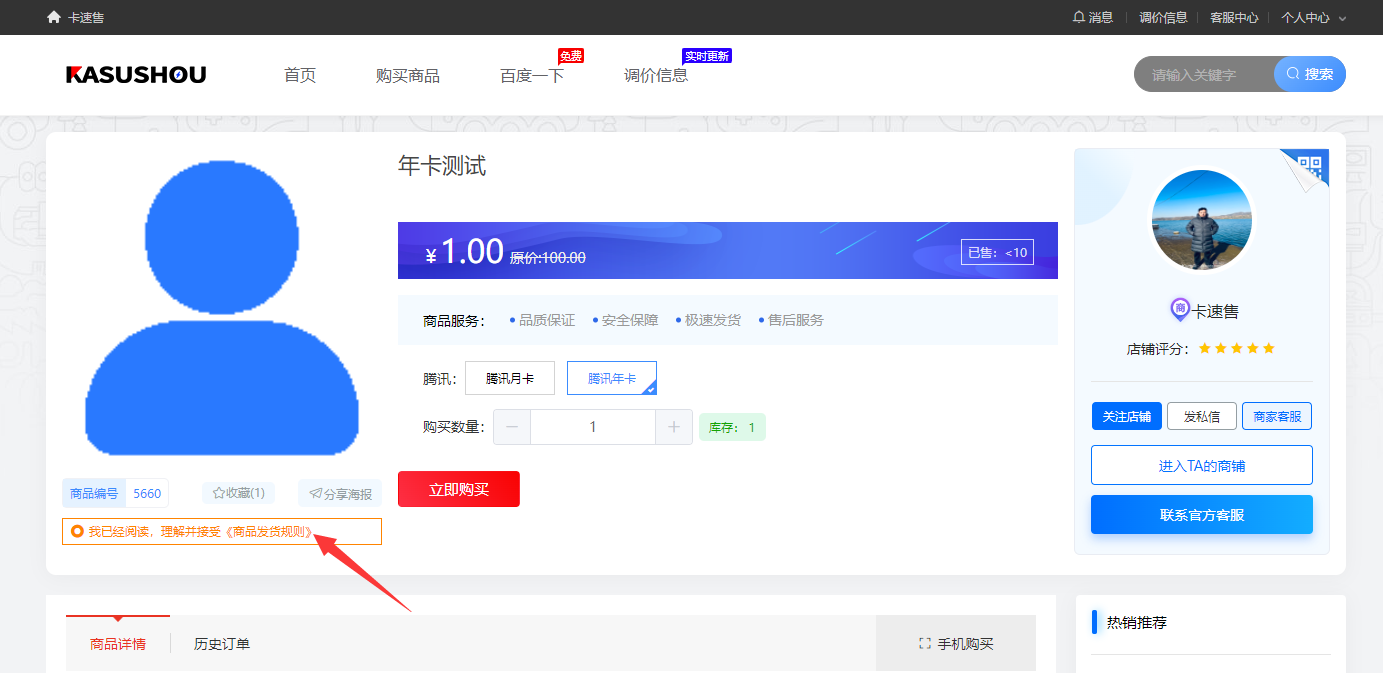
Task: Switch to the 商品详情 tab
Action: click(x=118, y=644)
